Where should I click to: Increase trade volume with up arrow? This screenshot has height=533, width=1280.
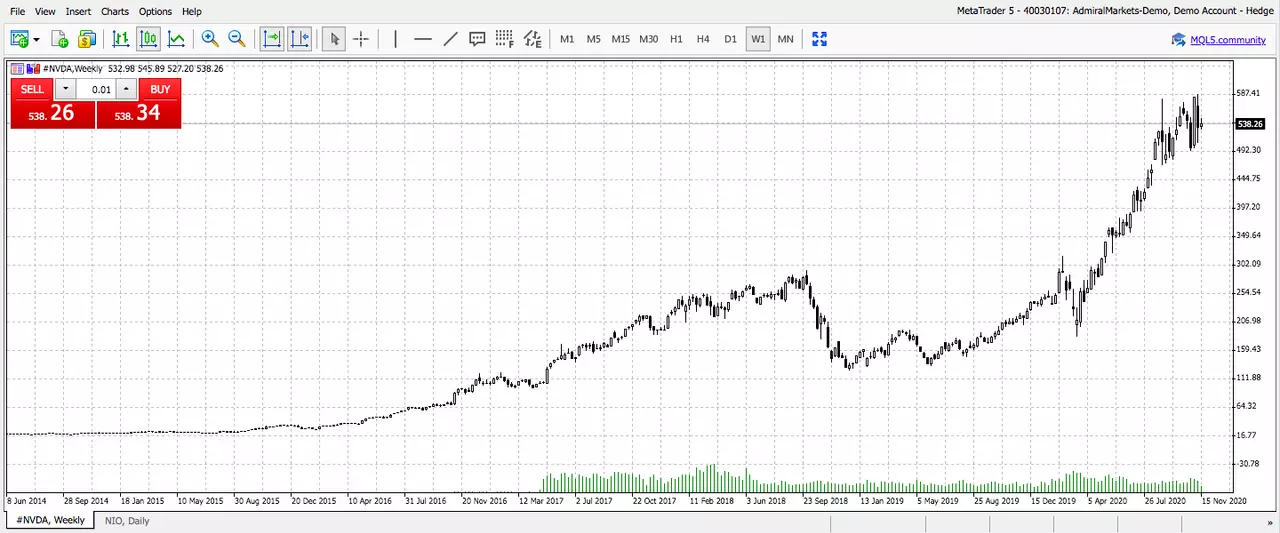[x=125, y=89]
